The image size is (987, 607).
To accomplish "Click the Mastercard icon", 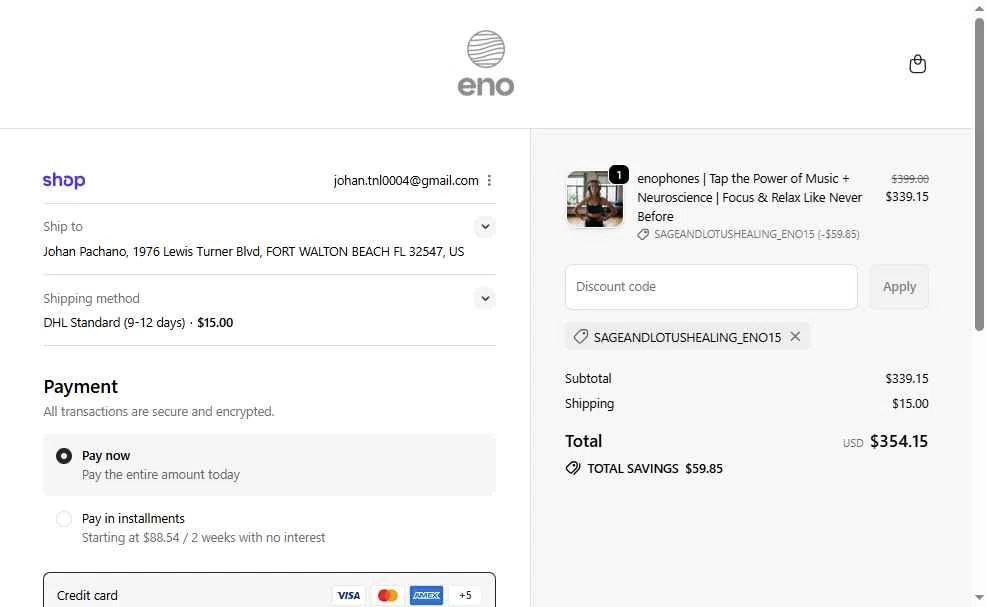I will pos(387,595).
